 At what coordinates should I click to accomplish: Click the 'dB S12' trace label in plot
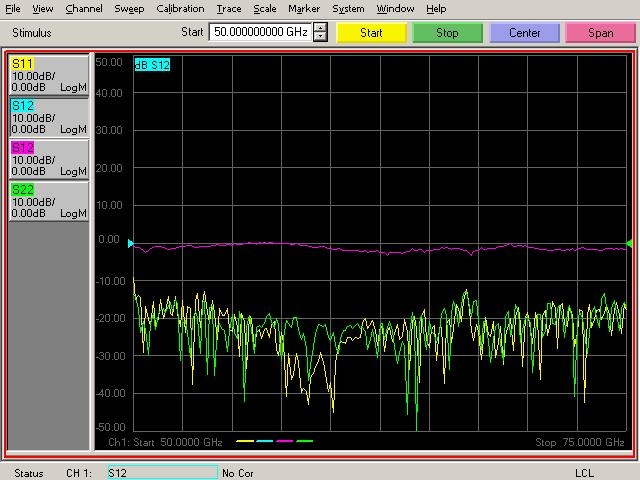[152, 65]
